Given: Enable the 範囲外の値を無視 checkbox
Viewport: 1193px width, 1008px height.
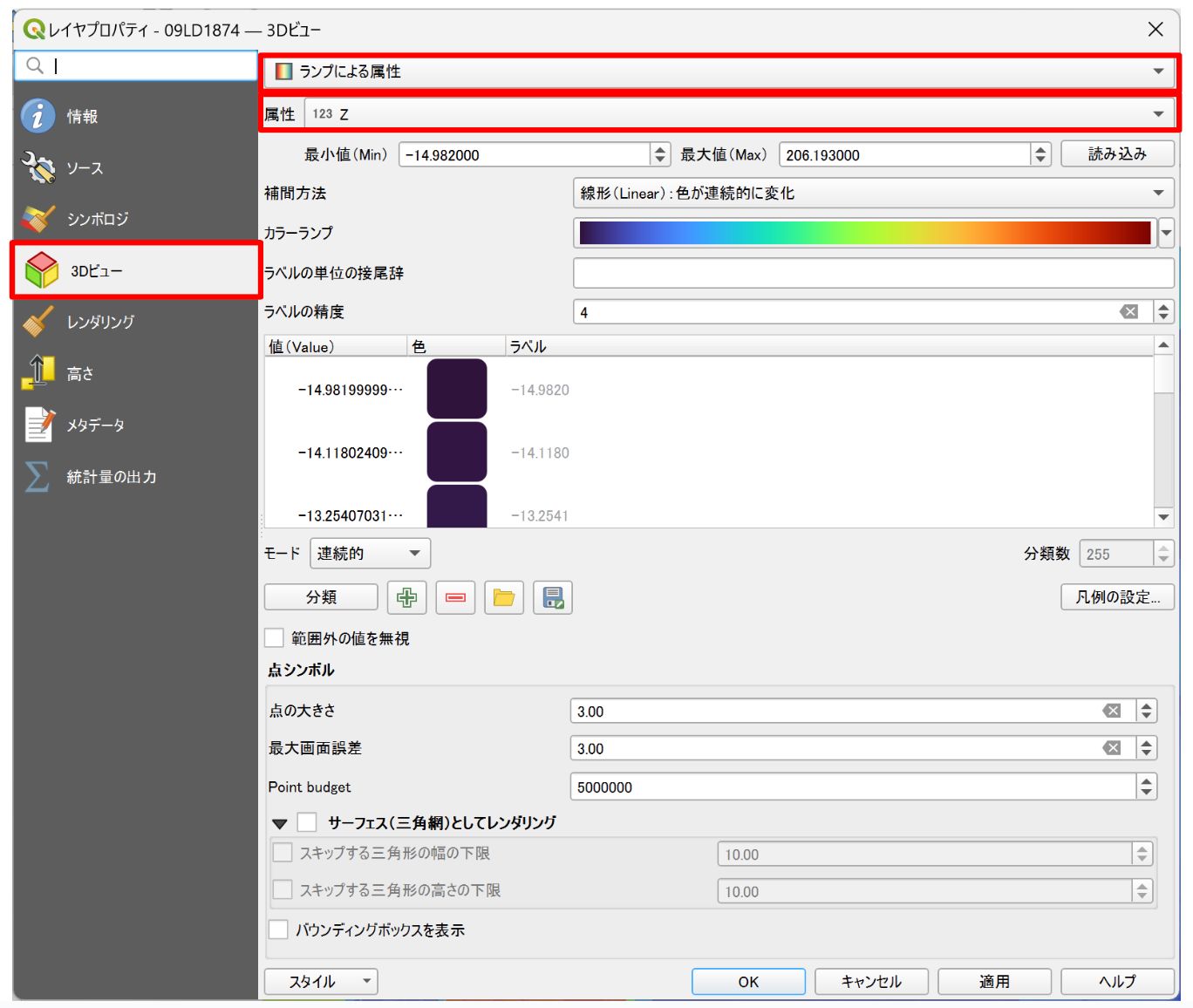Looking at the screenshot, I should coord(275,638).
